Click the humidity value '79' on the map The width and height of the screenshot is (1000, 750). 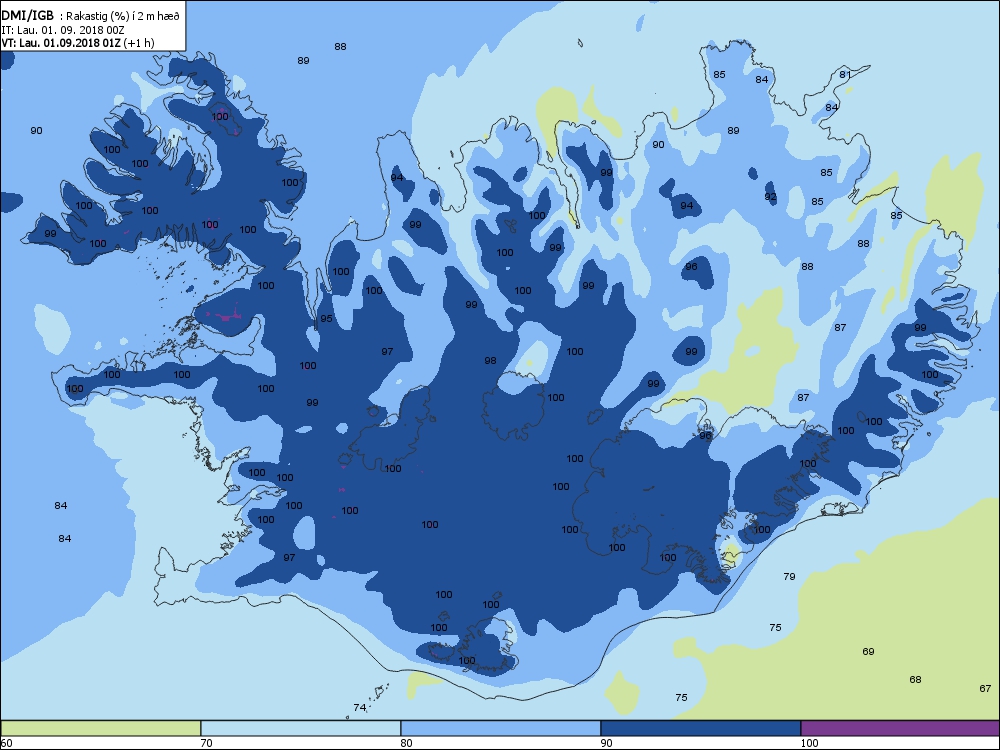[x=789, y=576]
